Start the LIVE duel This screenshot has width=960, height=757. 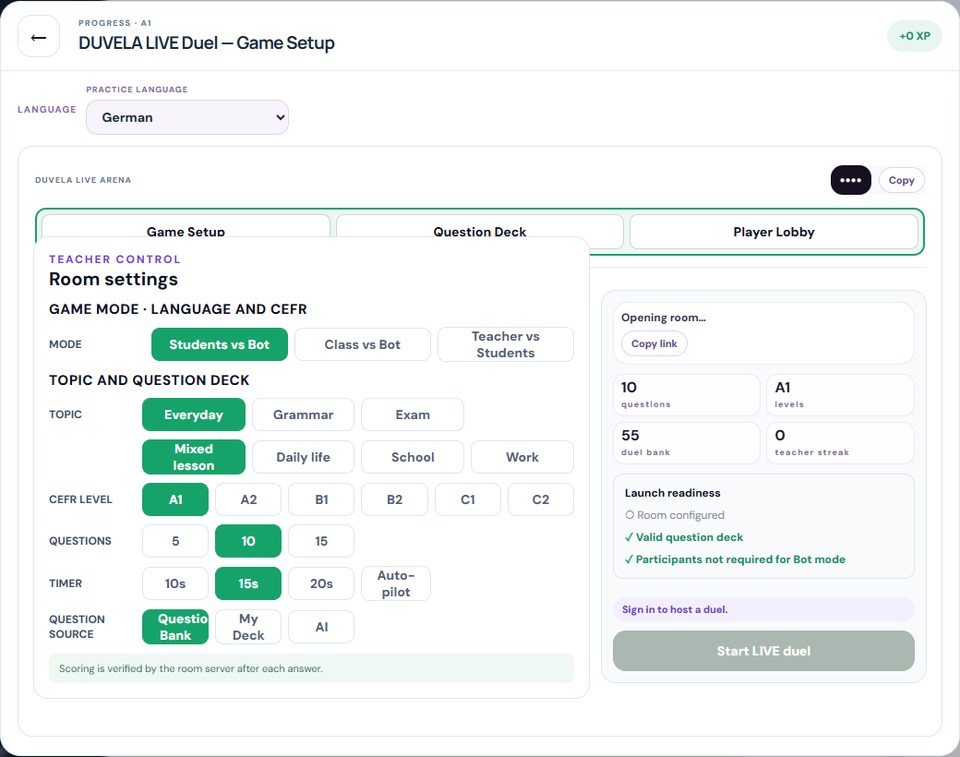point(763,651)
